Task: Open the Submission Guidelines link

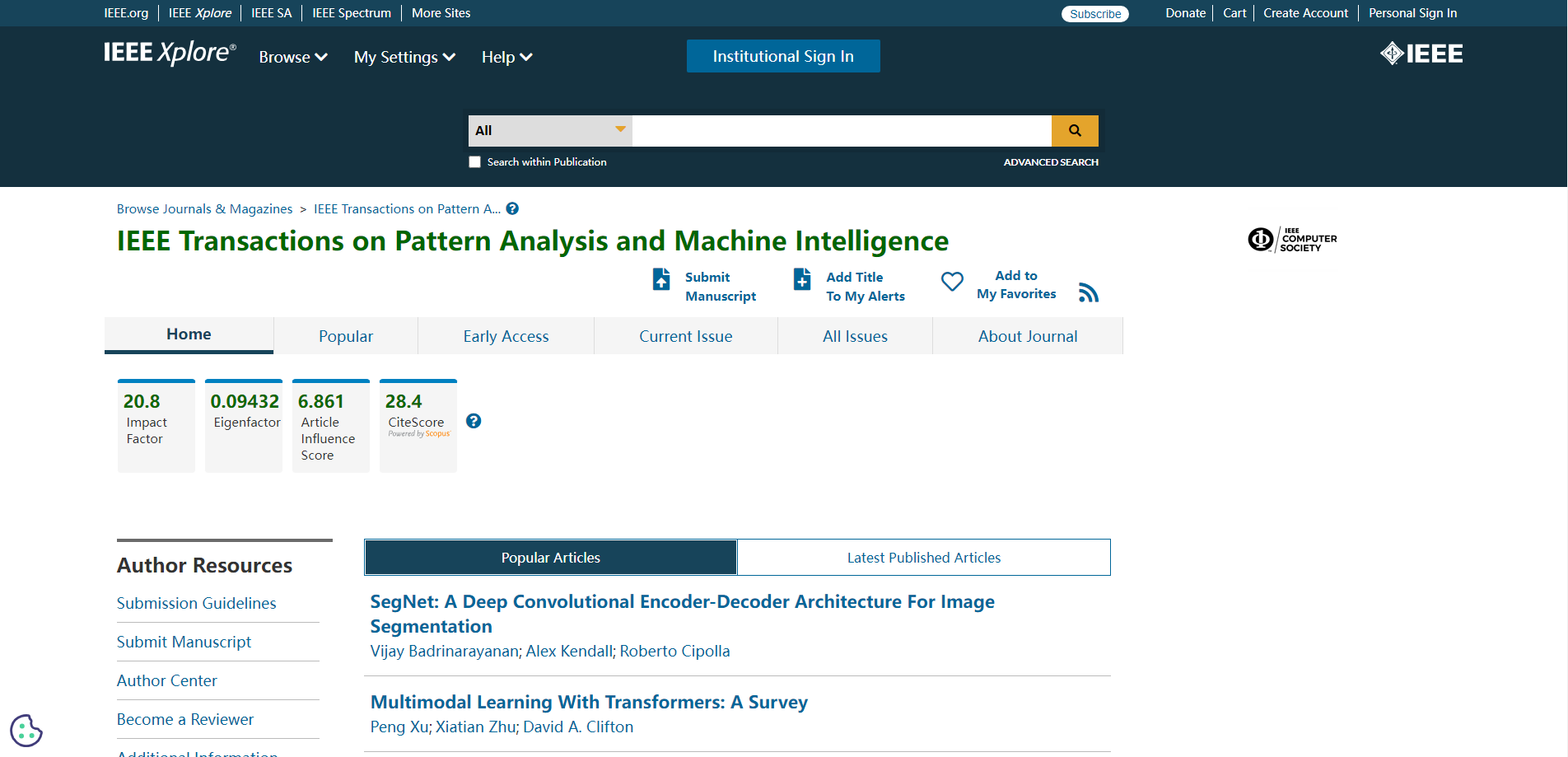Action: (x=197, y=603)
